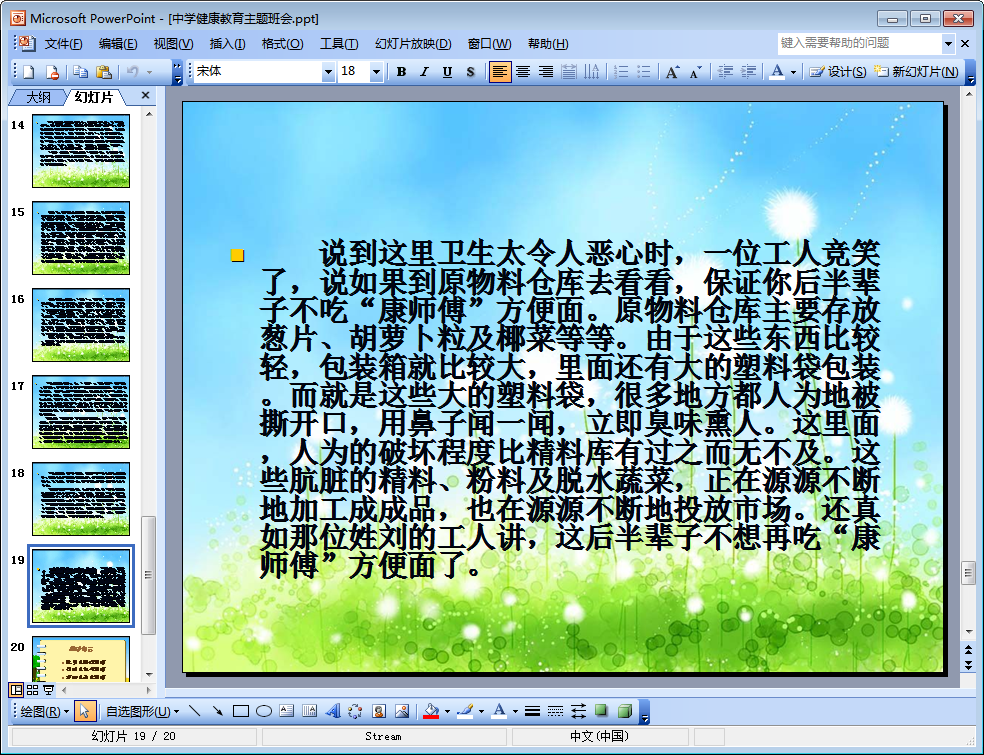Screen dimensions: 984x755
Task: Insert a horizontal text box
Action: point(287,711)
